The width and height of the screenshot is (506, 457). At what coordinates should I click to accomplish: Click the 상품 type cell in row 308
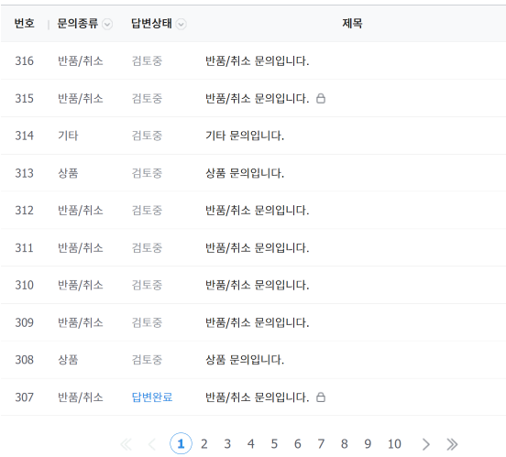pos(68,360)
